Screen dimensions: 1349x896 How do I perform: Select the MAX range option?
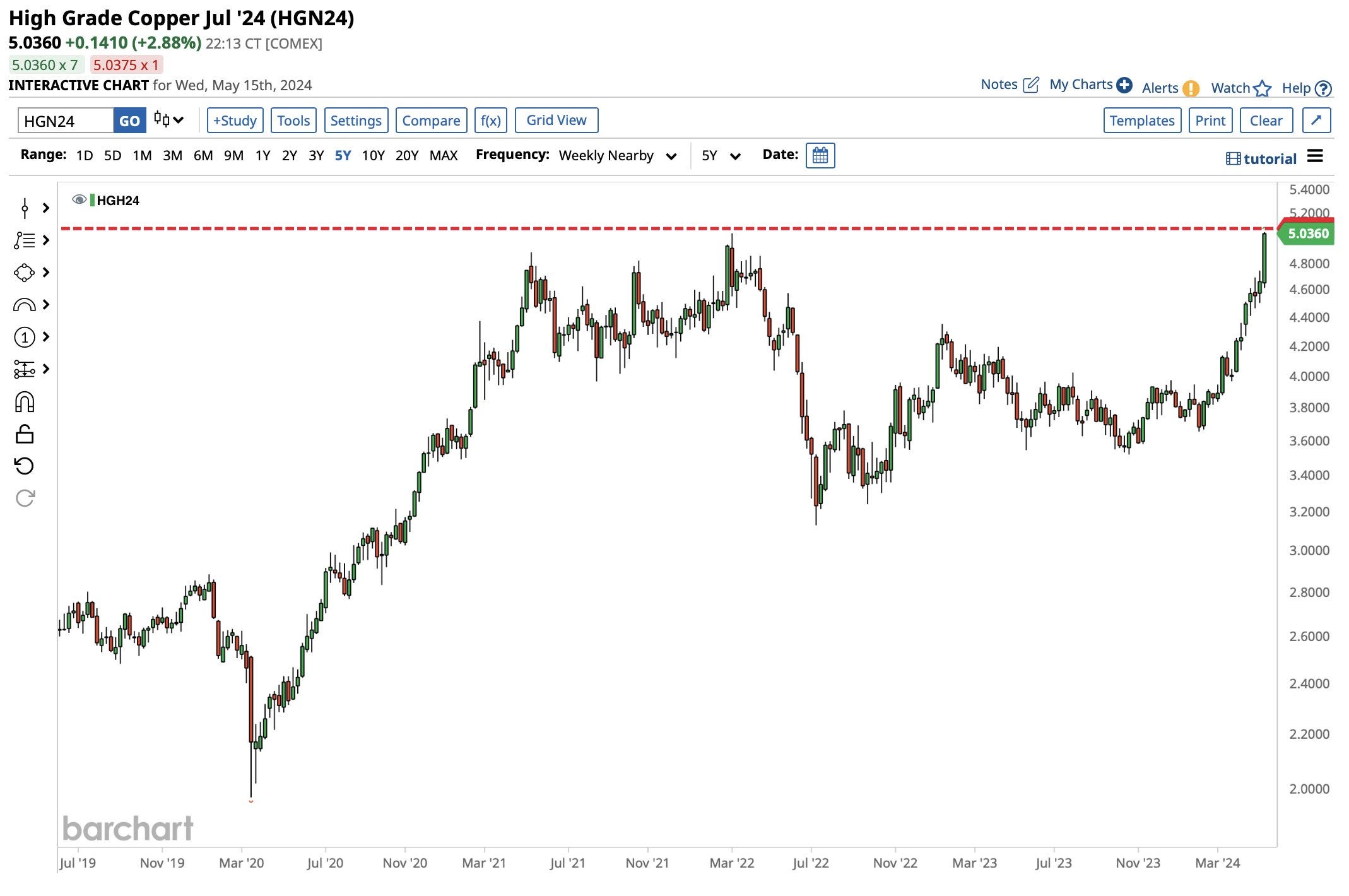[x=443, y=155]
